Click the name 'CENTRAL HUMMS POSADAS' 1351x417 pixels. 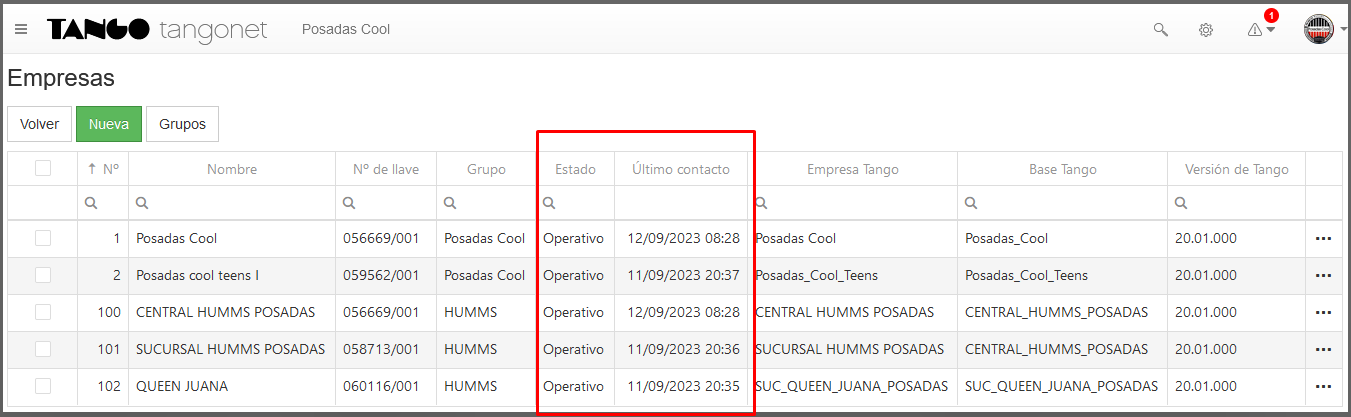point(226,312)
